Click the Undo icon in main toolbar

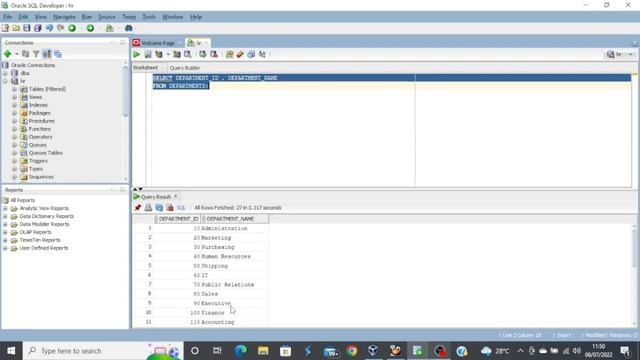[x=49, y=28]
